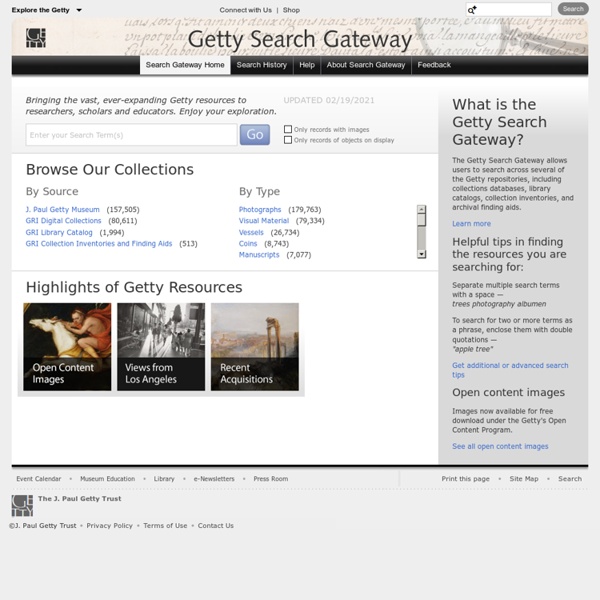Click the Connect with Us link

246,10
